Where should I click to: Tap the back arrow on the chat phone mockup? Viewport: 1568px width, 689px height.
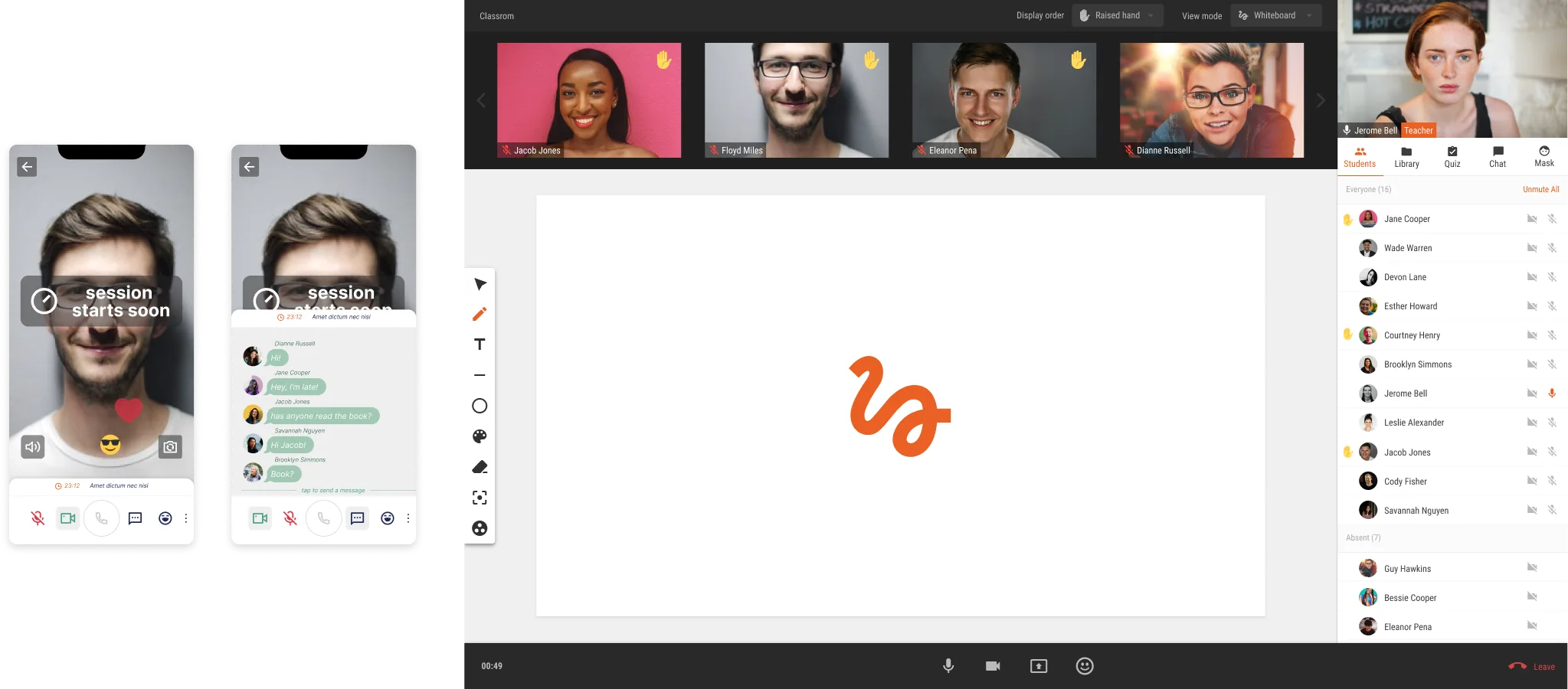coord(249,167)
